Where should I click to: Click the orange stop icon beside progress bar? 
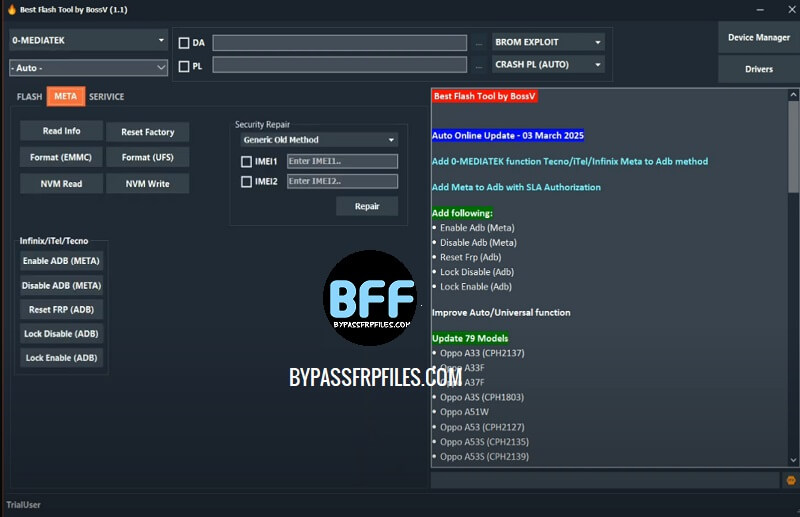point(791,480)
